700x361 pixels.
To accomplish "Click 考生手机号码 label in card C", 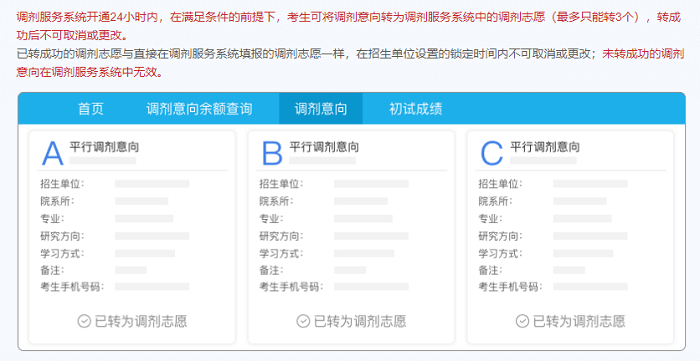I will point(510,286).
